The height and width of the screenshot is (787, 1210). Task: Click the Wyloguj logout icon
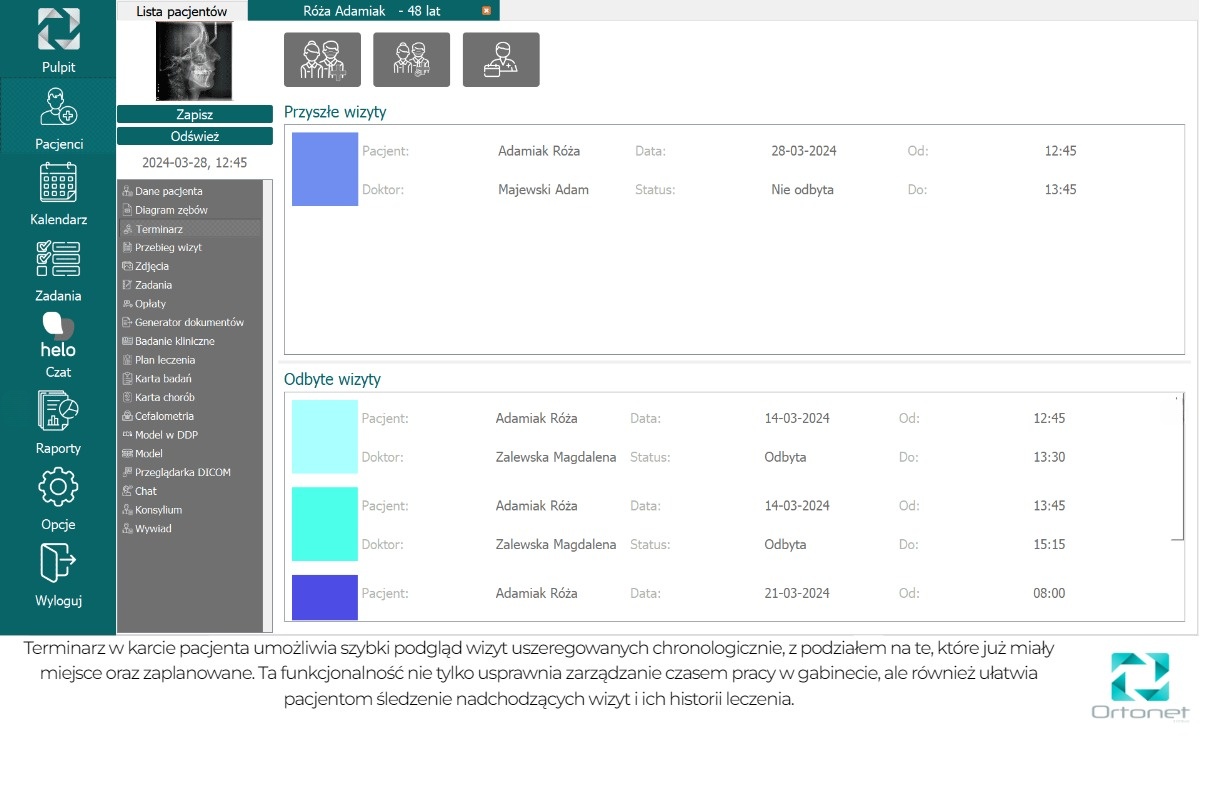[58, 563]
